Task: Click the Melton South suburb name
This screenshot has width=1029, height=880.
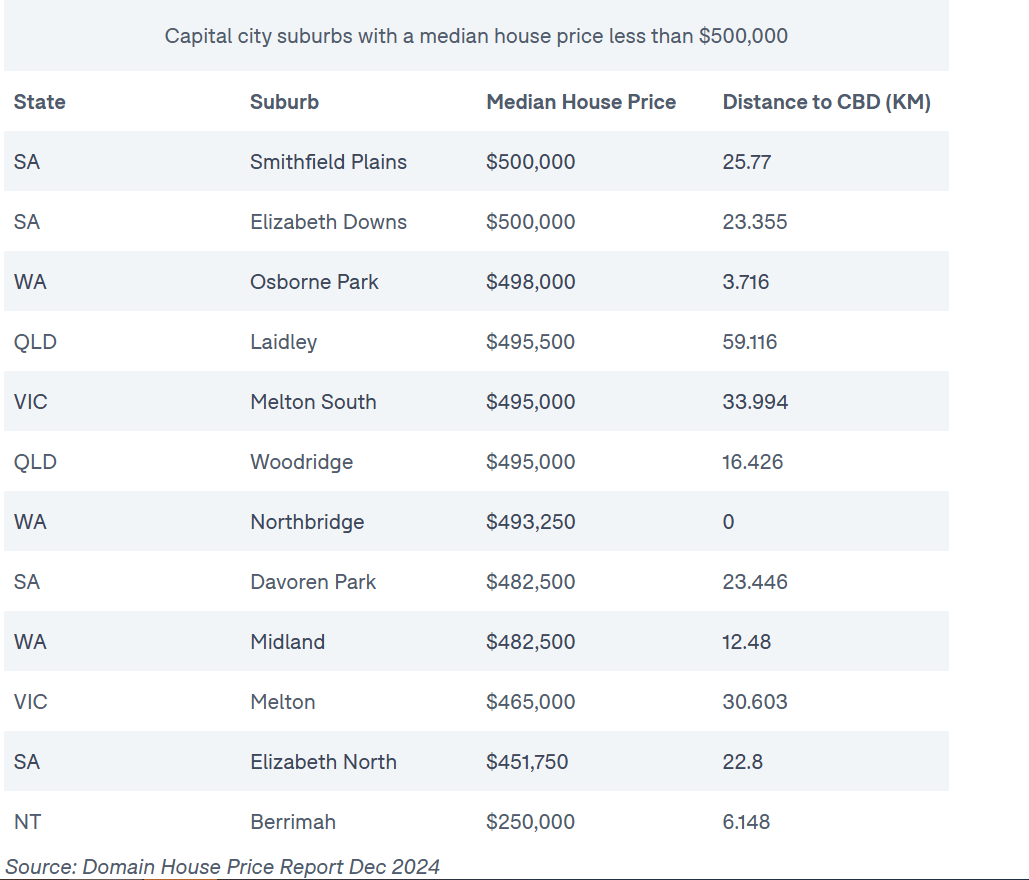Action: coord(313,402)
